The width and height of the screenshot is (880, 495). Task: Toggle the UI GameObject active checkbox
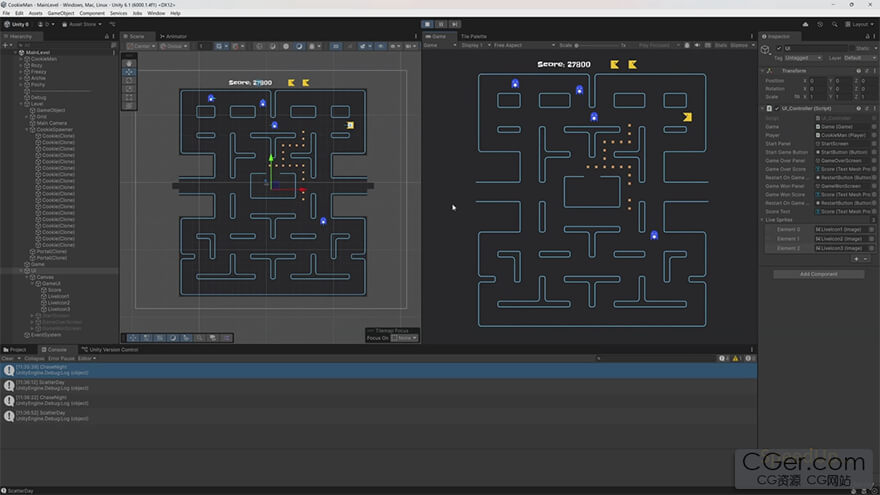coord(779,48)
